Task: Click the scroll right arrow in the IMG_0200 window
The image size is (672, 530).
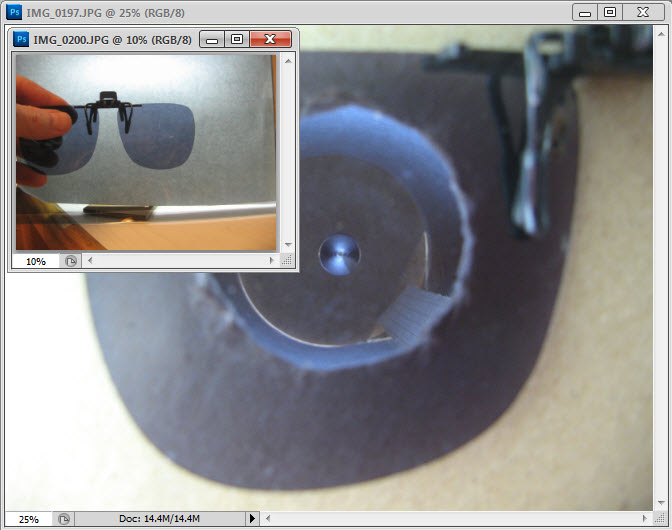Action: coord(271,260)
